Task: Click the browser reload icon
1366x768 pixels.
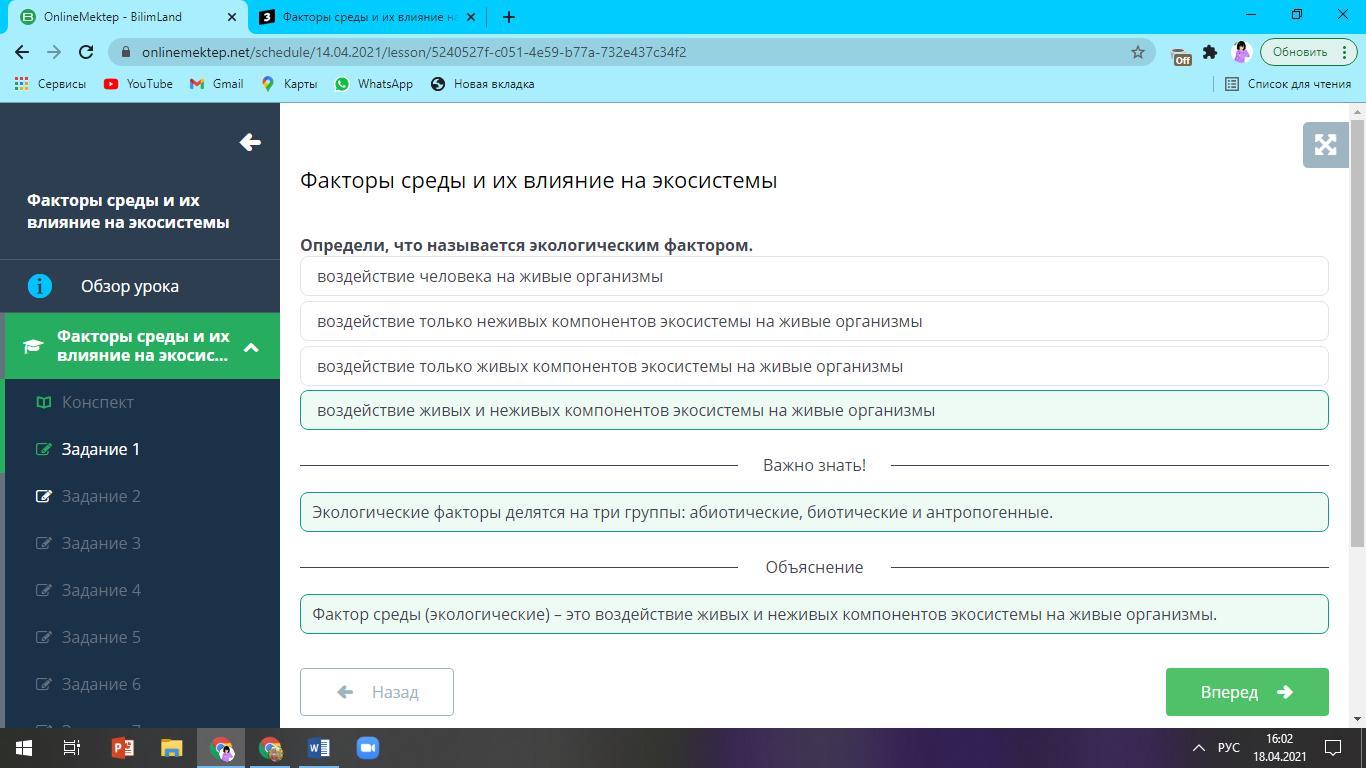Action: 86,52
